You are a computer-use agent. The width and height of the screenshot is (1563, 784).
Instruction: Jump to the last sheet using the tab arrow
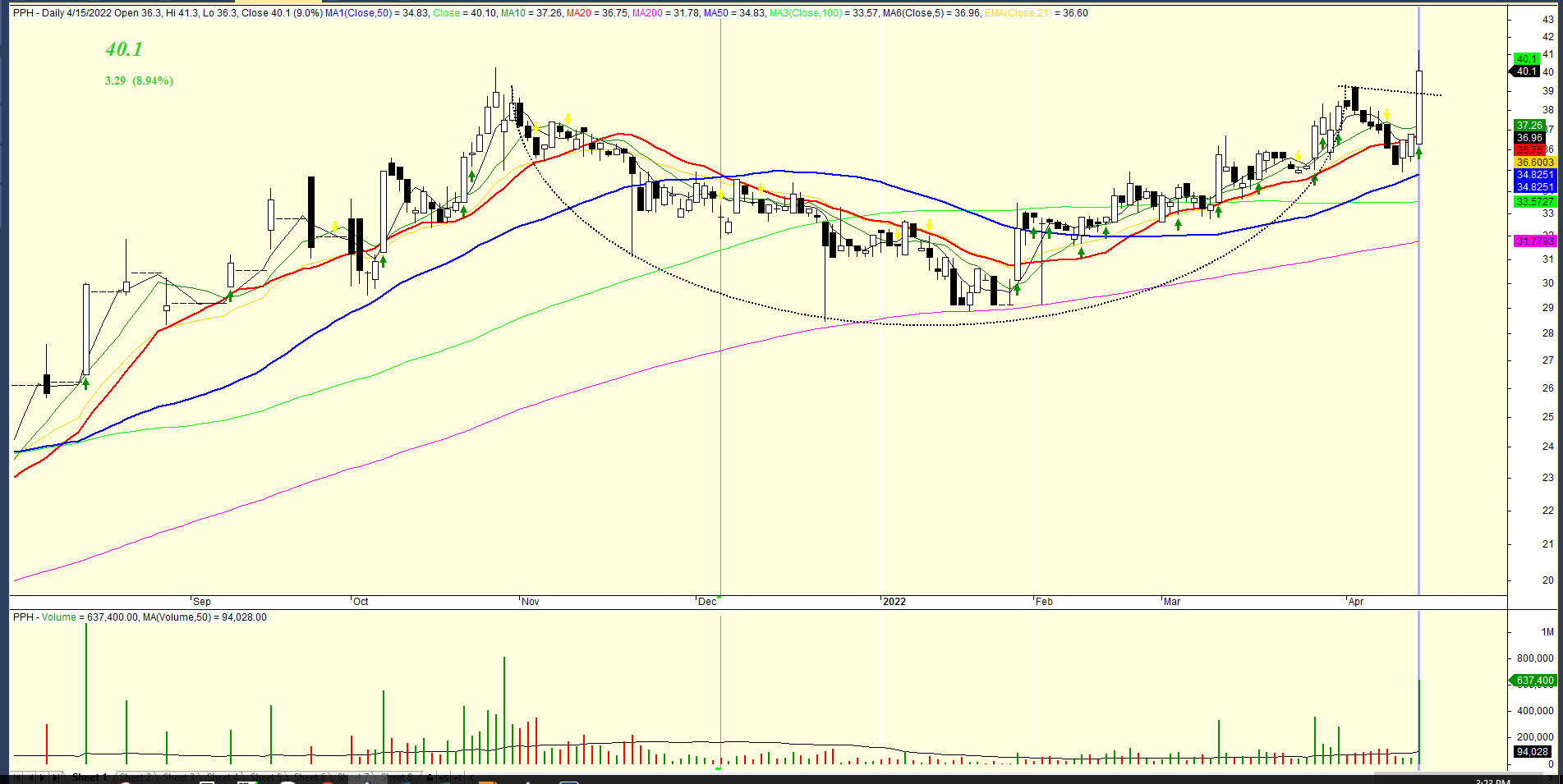[56, 777]
